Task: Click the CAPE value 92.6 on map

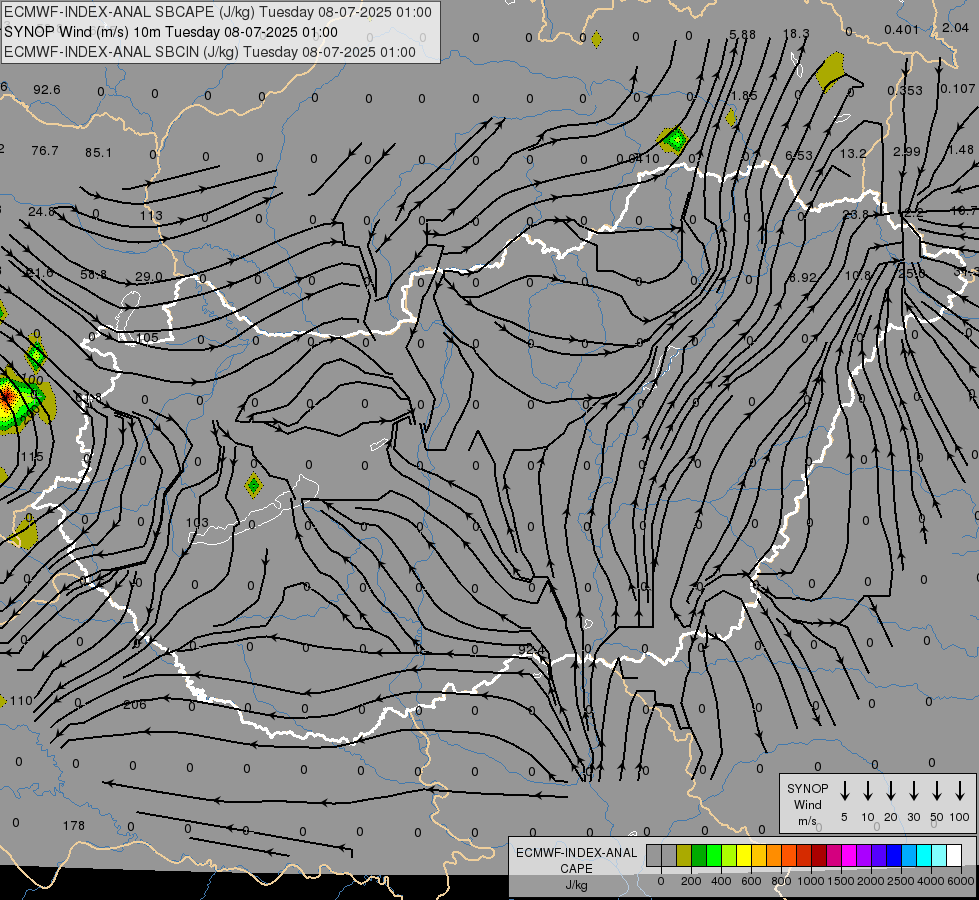Action: coord(47,90)
